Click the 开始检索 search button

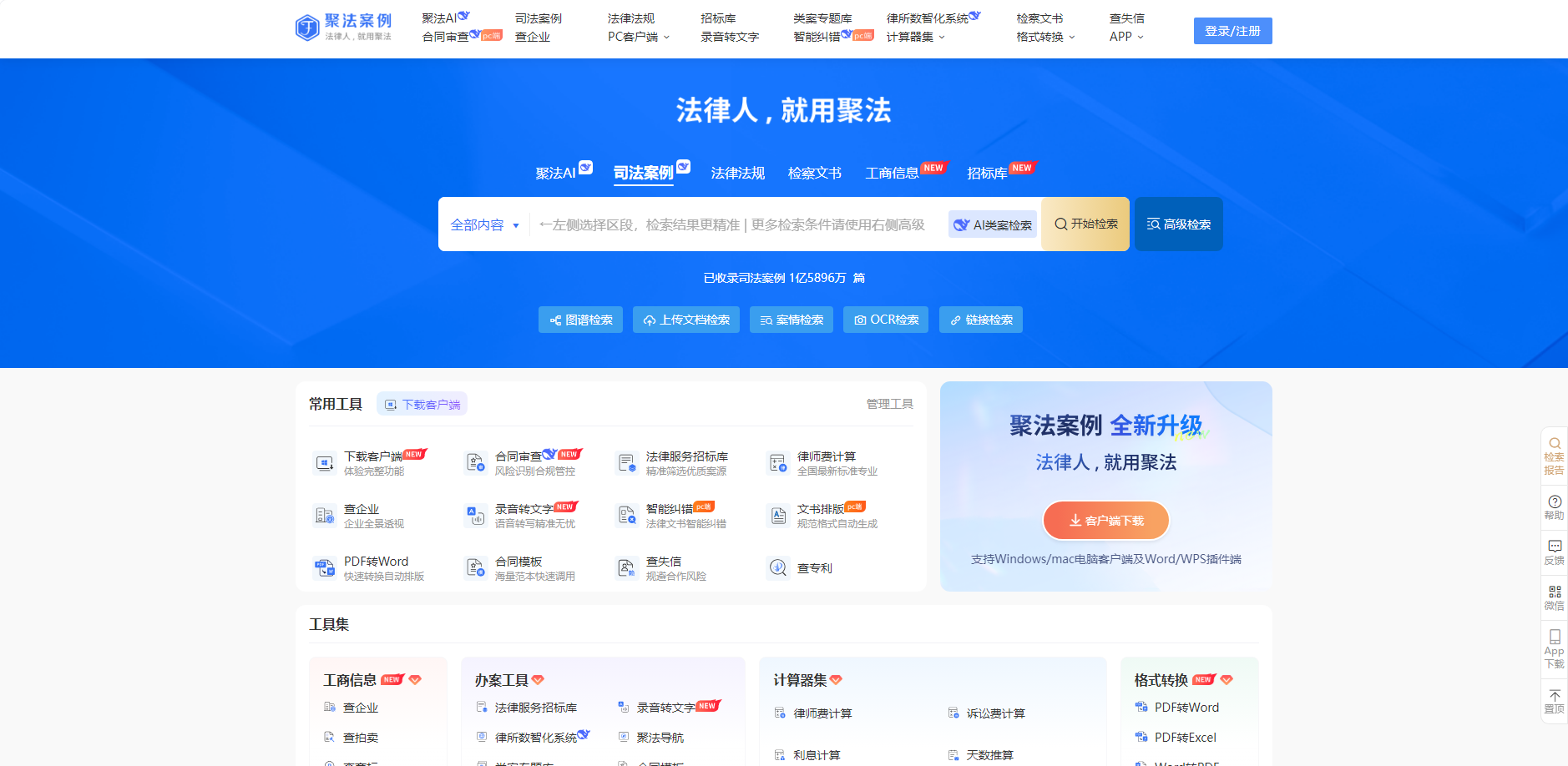pos(1085,224)
